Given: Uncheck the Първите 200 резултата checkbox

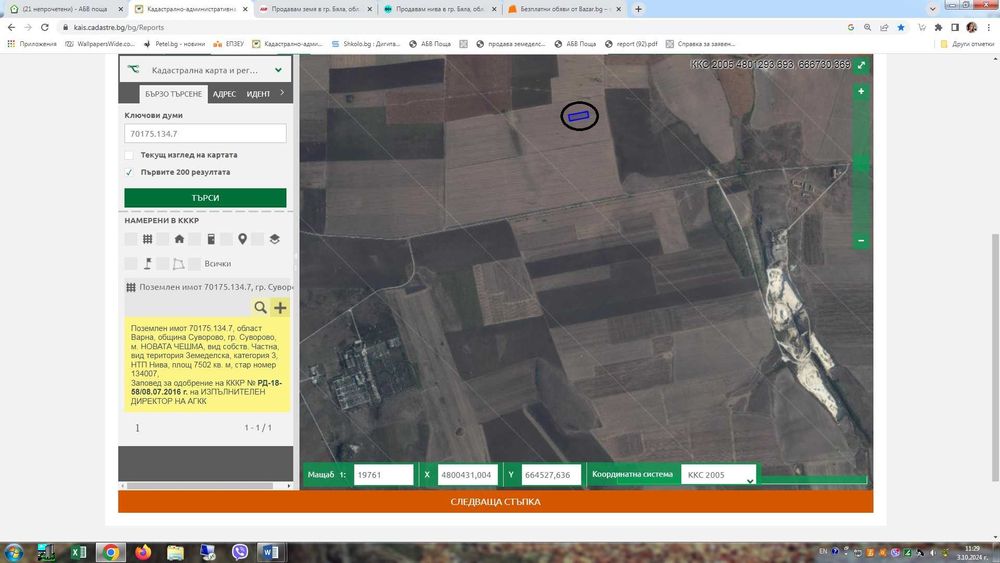Looking at the screenshot, I should (x=129, y=172).
